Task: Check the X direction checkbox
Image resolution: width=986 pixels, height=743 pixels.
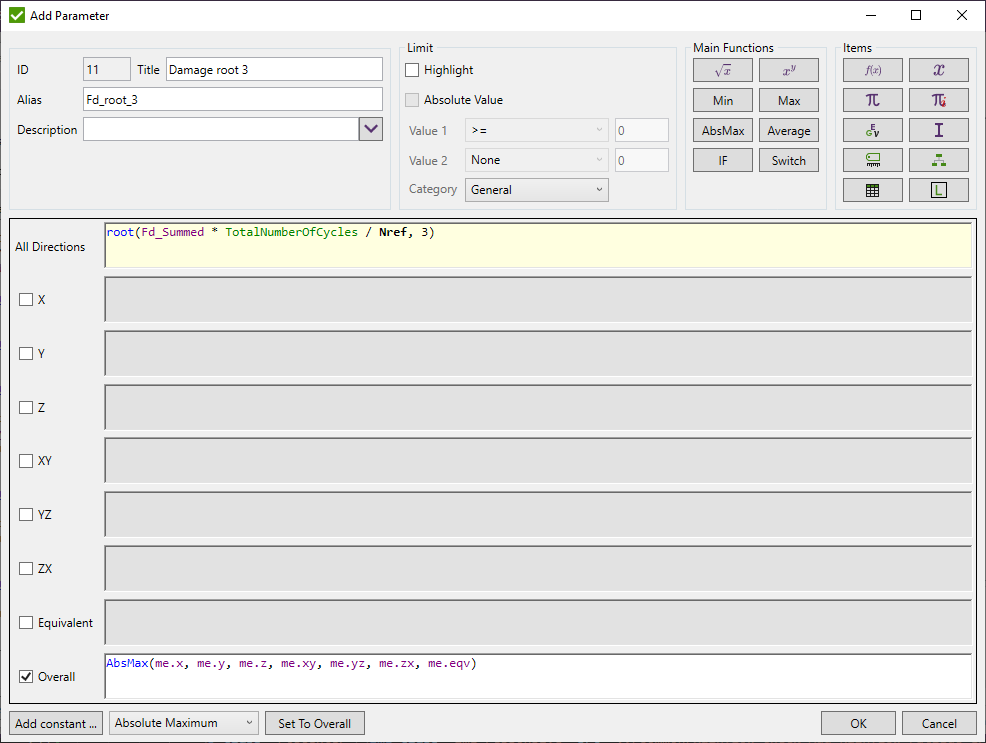Action: pyautogui.click(x=26, y=299)
